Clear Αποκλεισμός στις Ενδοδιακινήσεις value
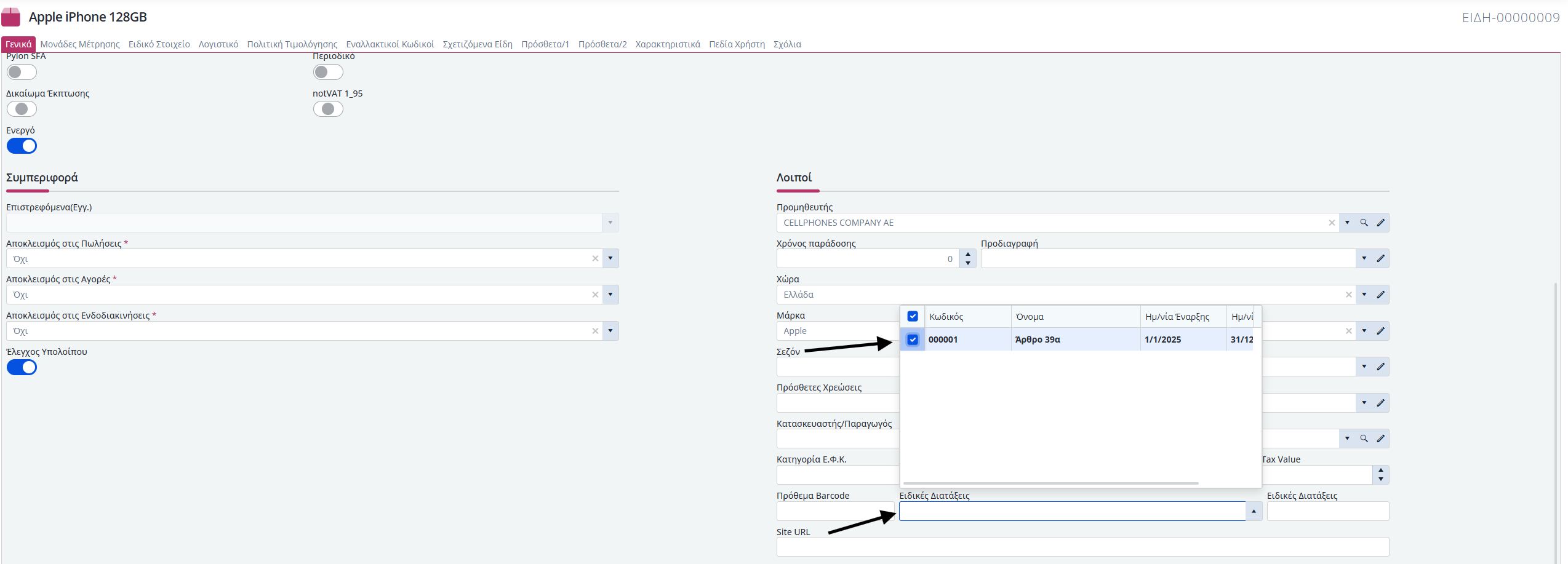 tap(595, 331)
